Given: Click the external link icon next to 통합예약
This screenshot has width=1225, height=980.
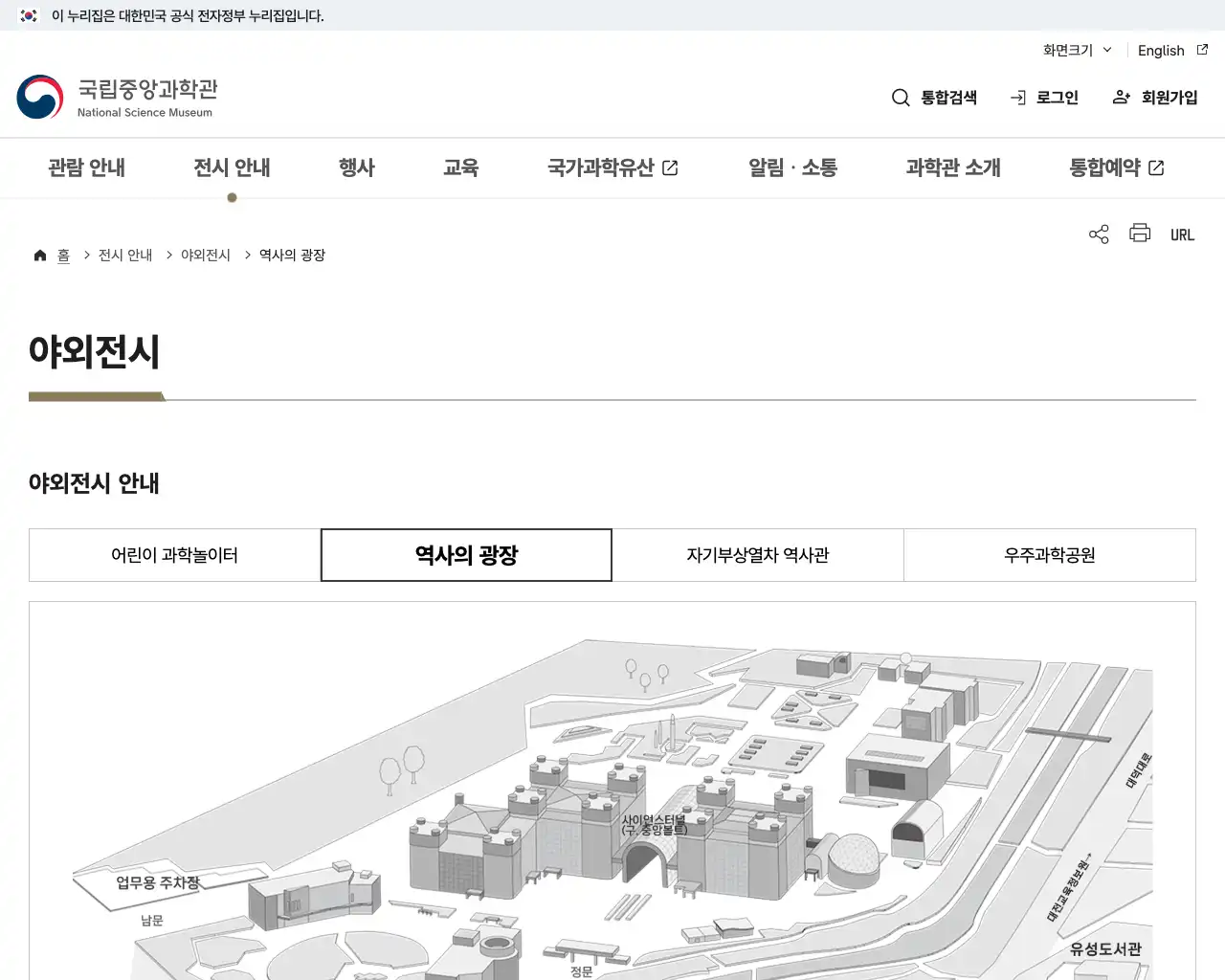Looking at the screenshot, I should click(x=1157, y=167).
